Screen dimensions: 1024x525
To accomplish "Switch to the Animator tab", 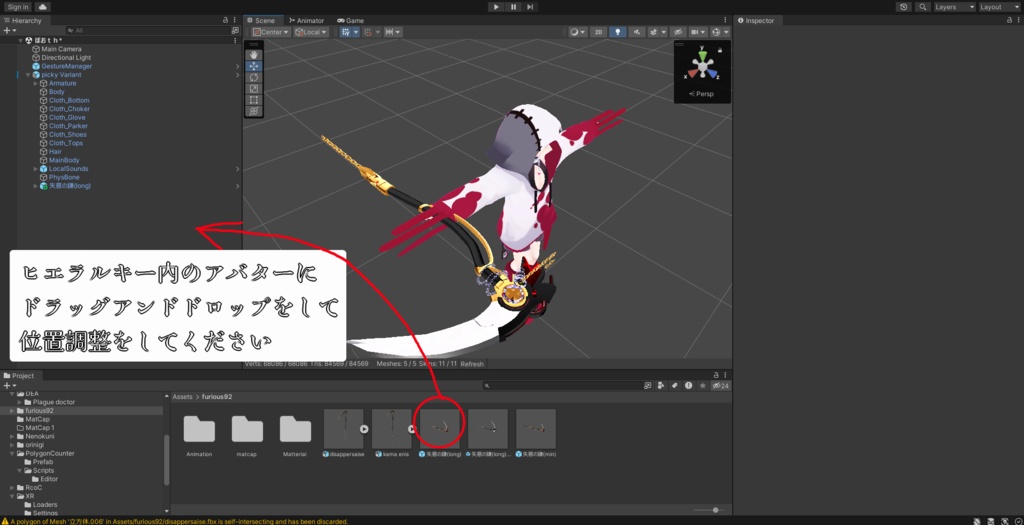I will point(306,20).
